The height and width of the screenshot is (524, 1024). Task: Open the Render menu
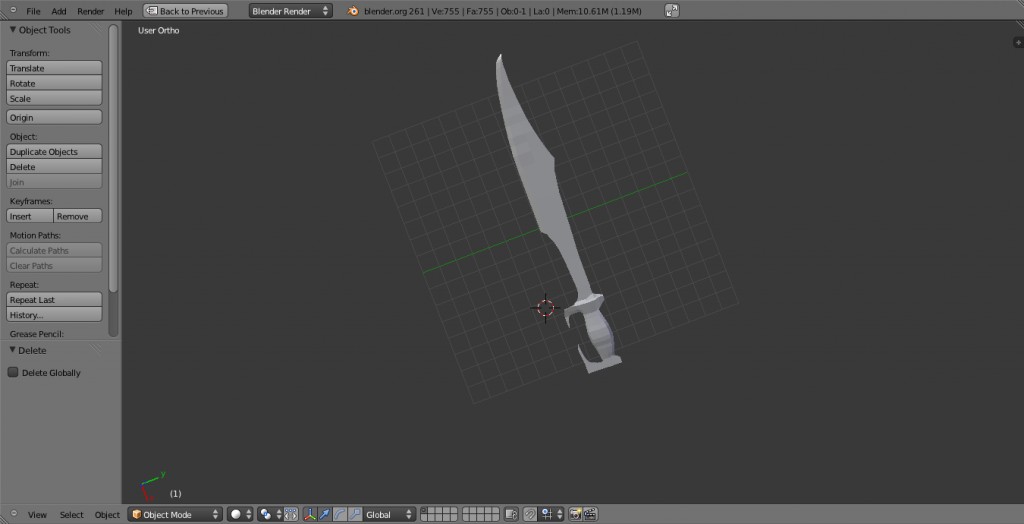coord(91,11)
